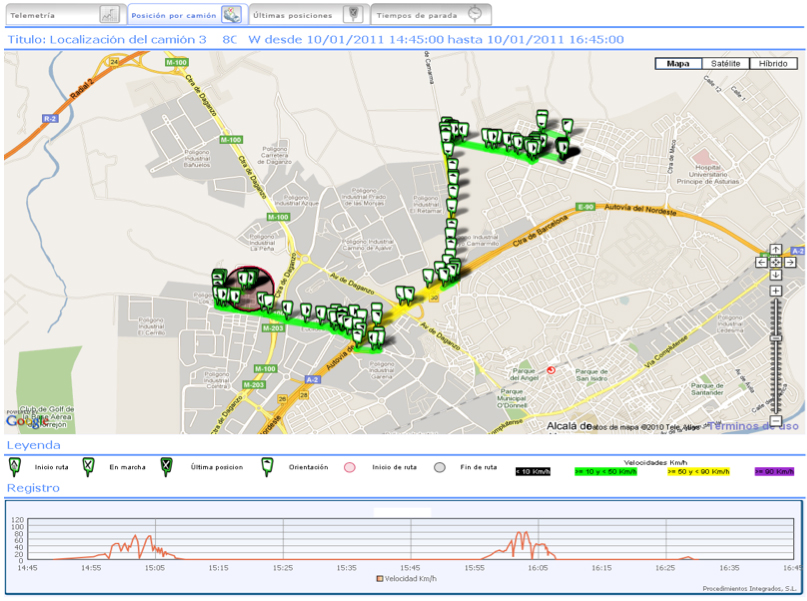The image size is (807, 601).
Task: Click the green 10 to 50 Km/h swatch
Action: click(x=606, y=471)
